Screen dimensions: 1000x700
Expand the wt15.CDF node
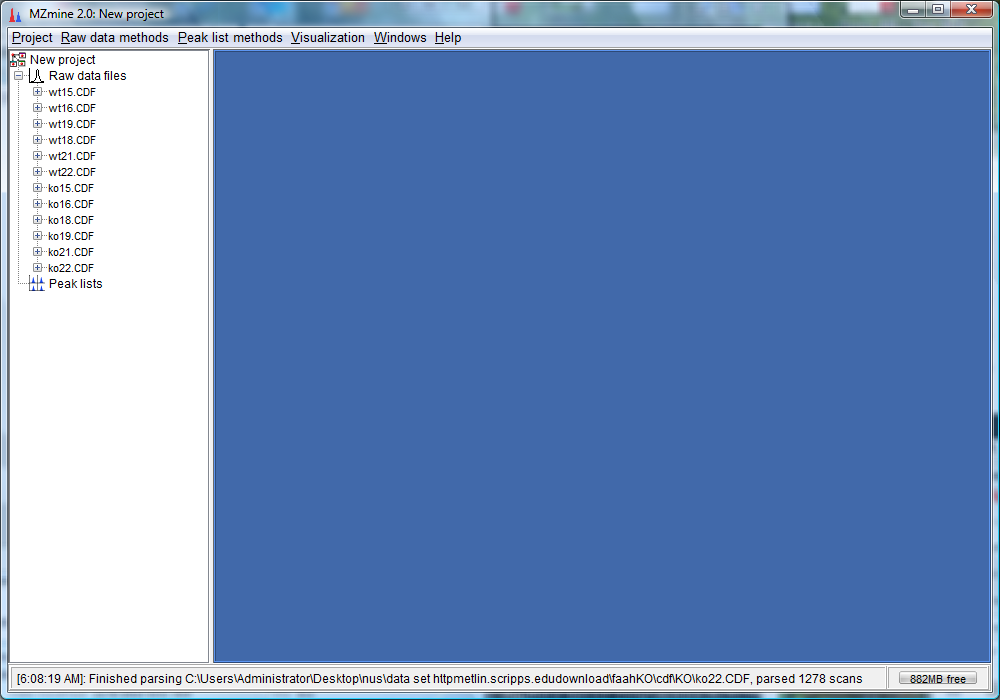click(38, 92)
